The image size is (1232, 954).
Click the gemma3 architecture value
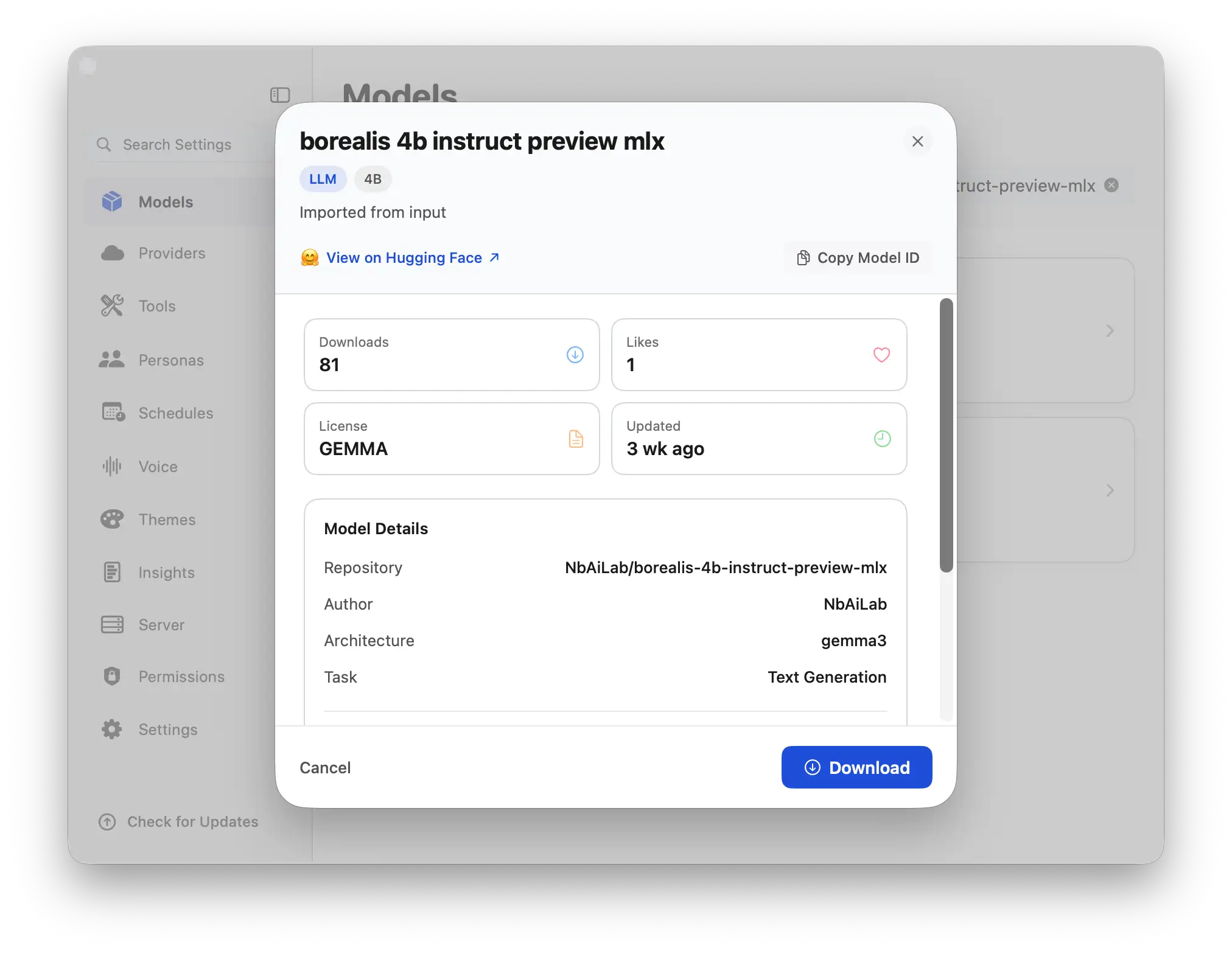pos(853,640)
